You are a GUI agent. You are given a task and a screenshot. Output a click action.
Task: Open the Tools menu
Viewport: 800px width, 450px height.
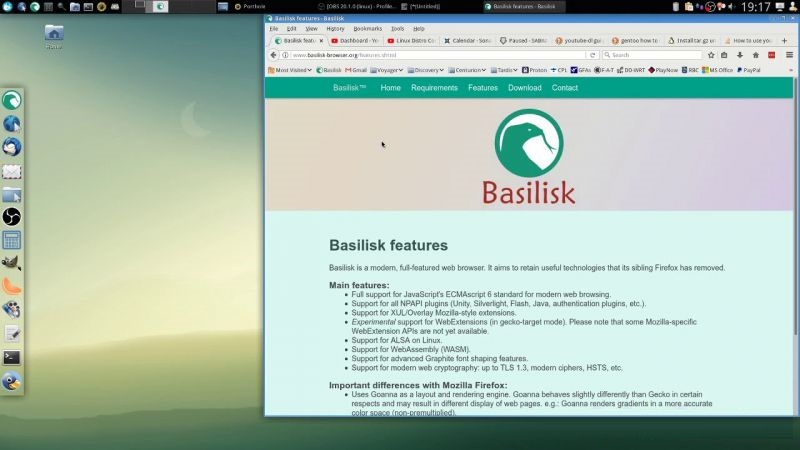click(398, 29)
